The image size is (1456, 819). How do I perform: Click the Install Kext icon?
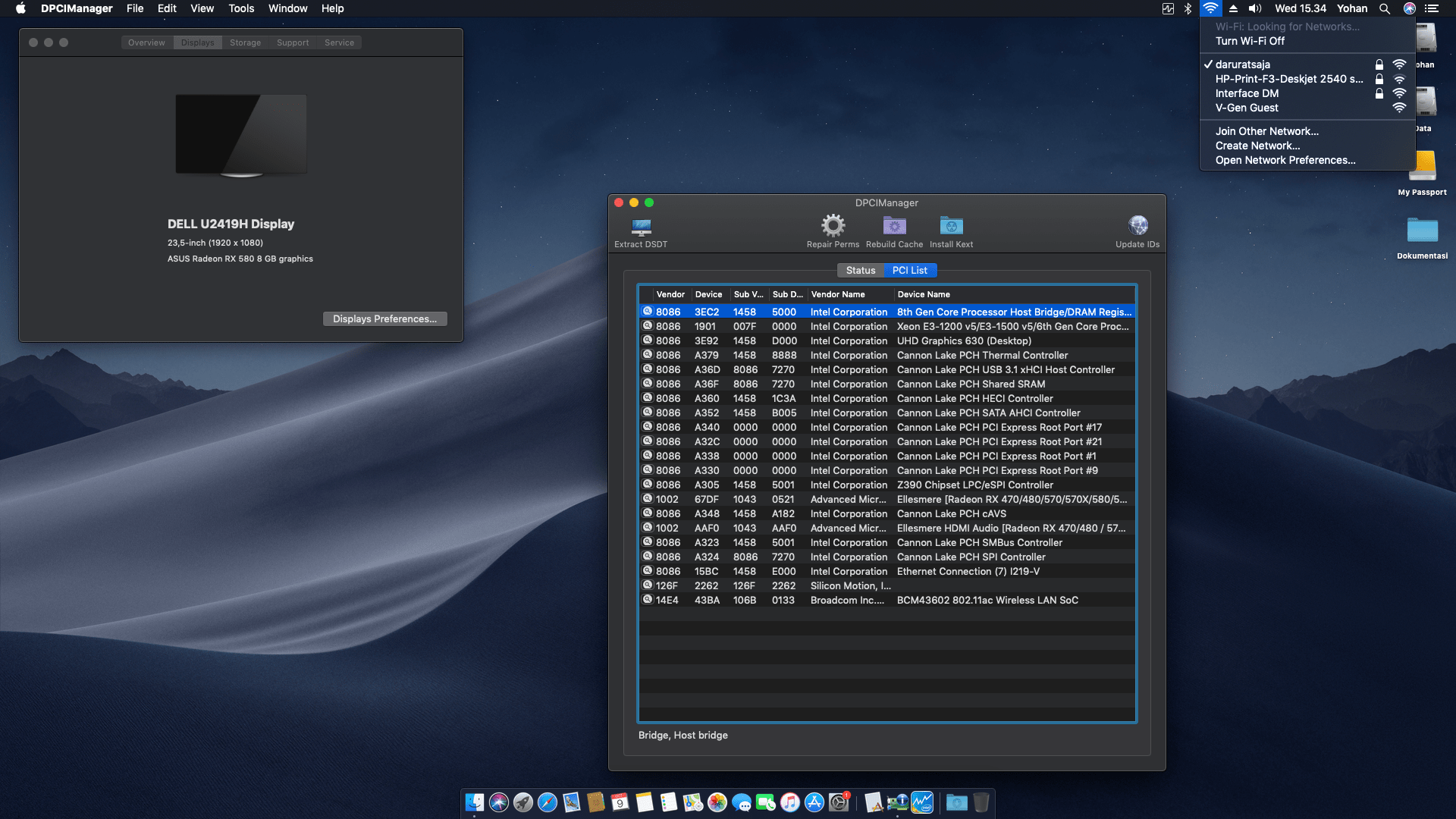951,226
